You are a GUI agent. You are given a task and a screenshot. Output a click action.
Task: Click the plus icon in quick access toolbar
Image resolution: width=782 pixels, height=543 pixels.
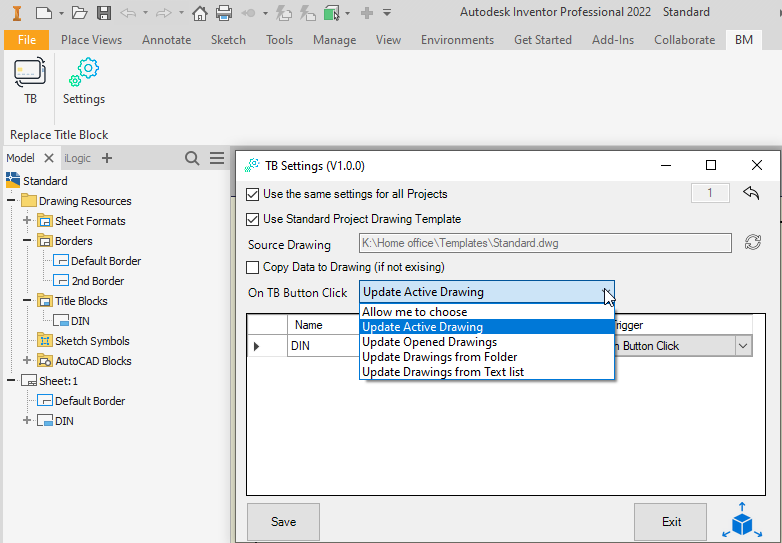pyautogui.click(x=367, y=12)
